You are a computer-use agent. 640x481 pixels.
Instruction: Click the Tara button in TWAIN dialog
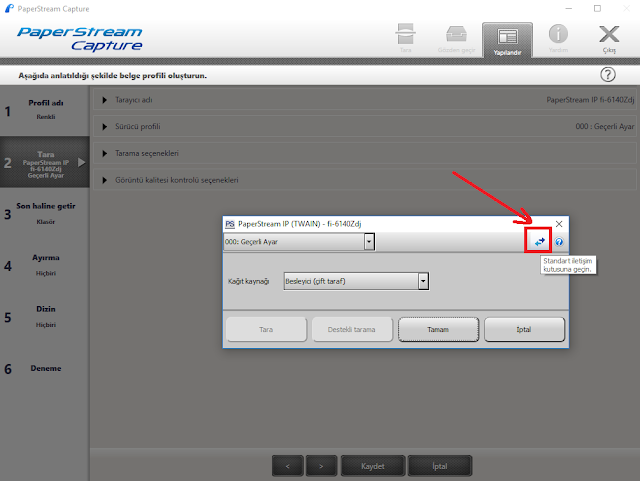point(266,330)
